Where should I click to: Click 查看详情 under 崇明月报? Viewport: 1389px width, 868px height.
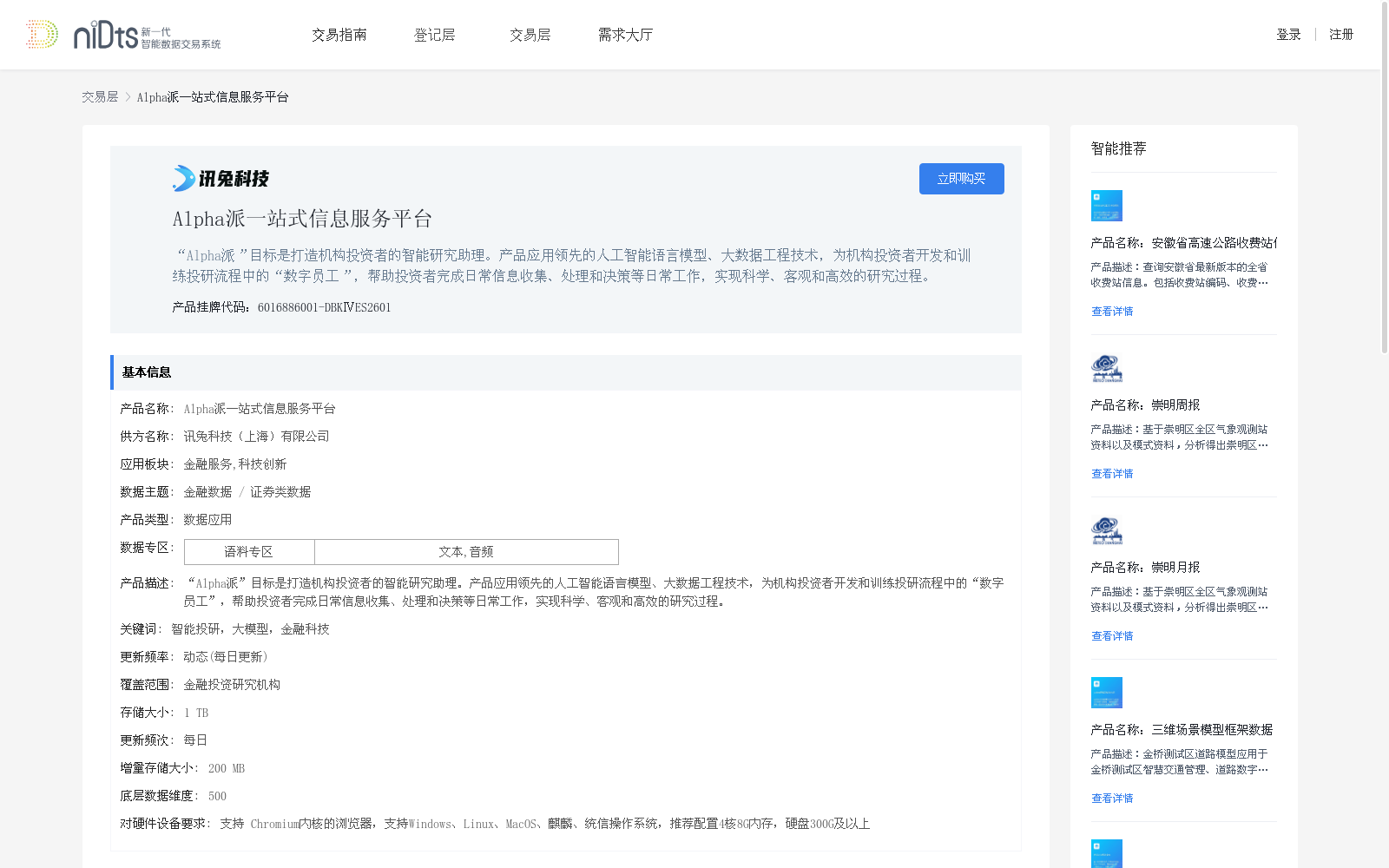click(x=1112, y=636)
